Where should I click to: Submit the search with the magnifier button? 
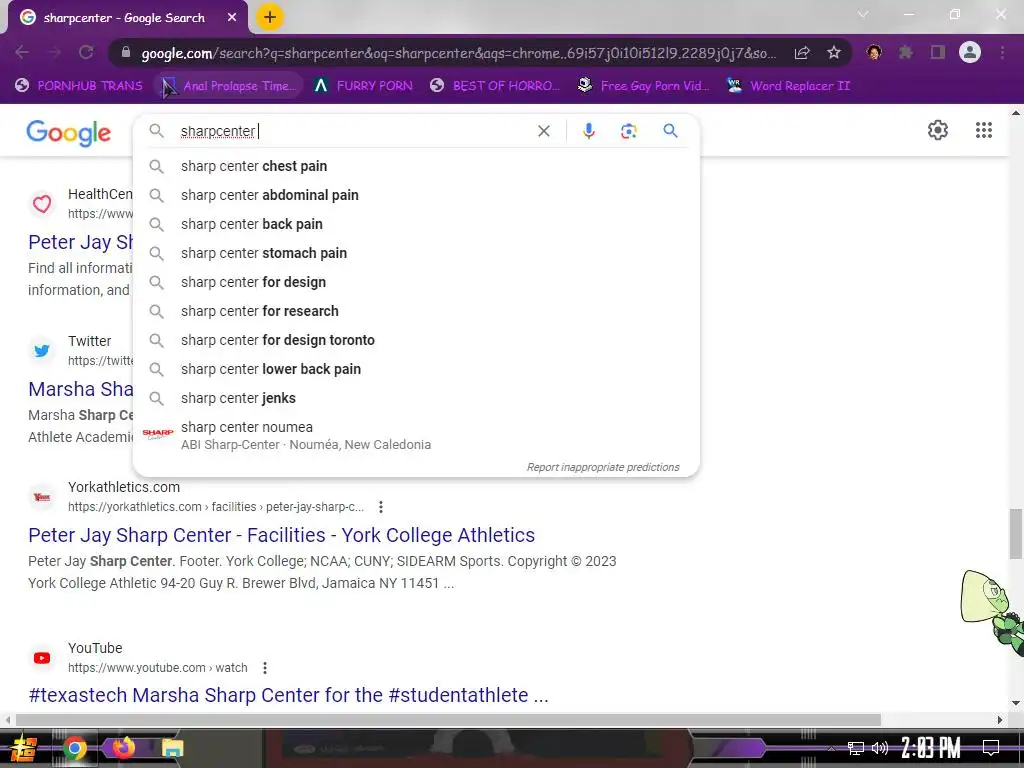[x=670, y=131]
